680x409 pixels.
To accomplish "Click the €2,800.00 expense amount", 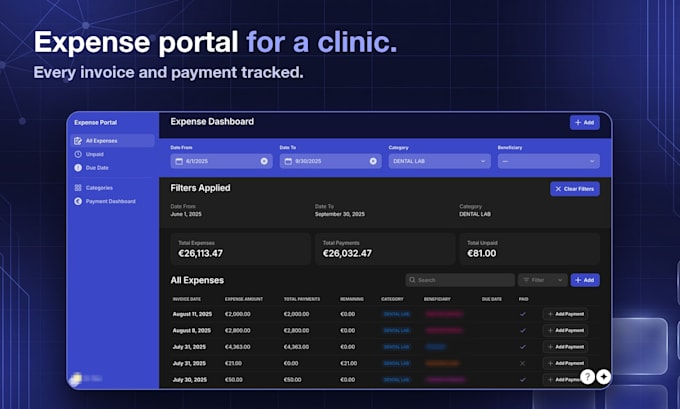I will 238,330.
